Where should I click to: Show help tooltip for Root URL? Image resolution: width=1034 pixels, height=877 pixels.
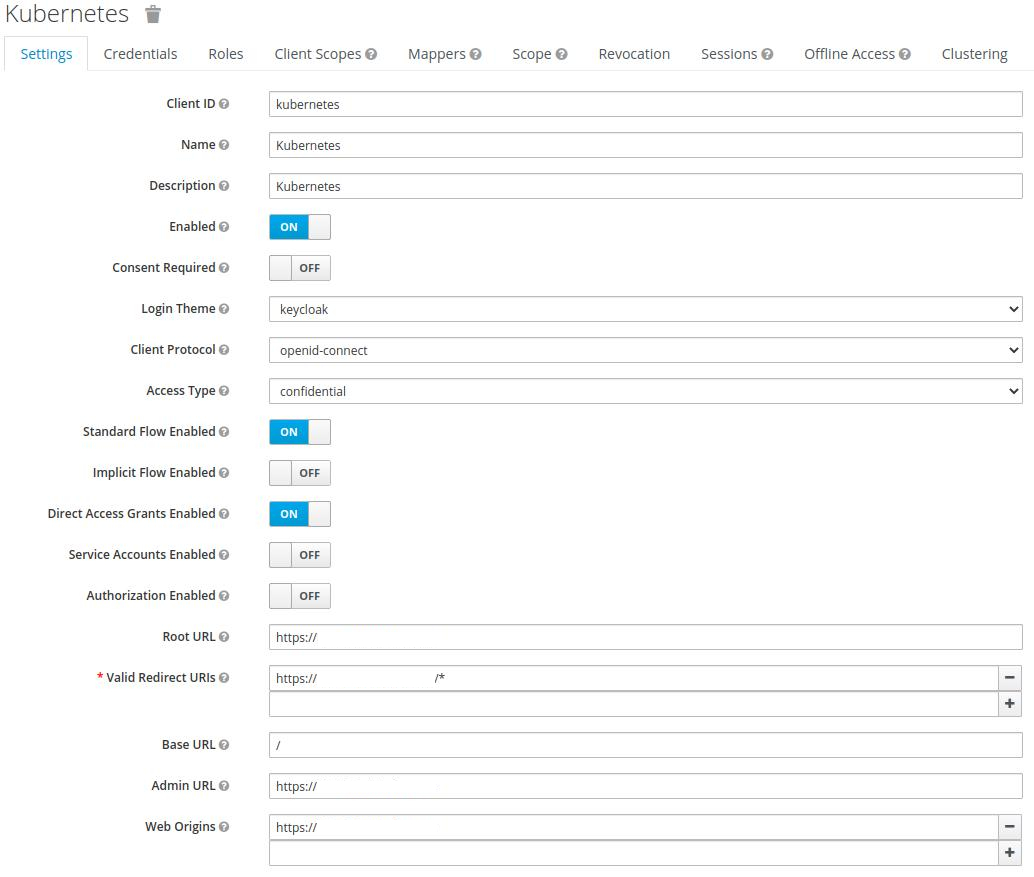click(224, 636)
